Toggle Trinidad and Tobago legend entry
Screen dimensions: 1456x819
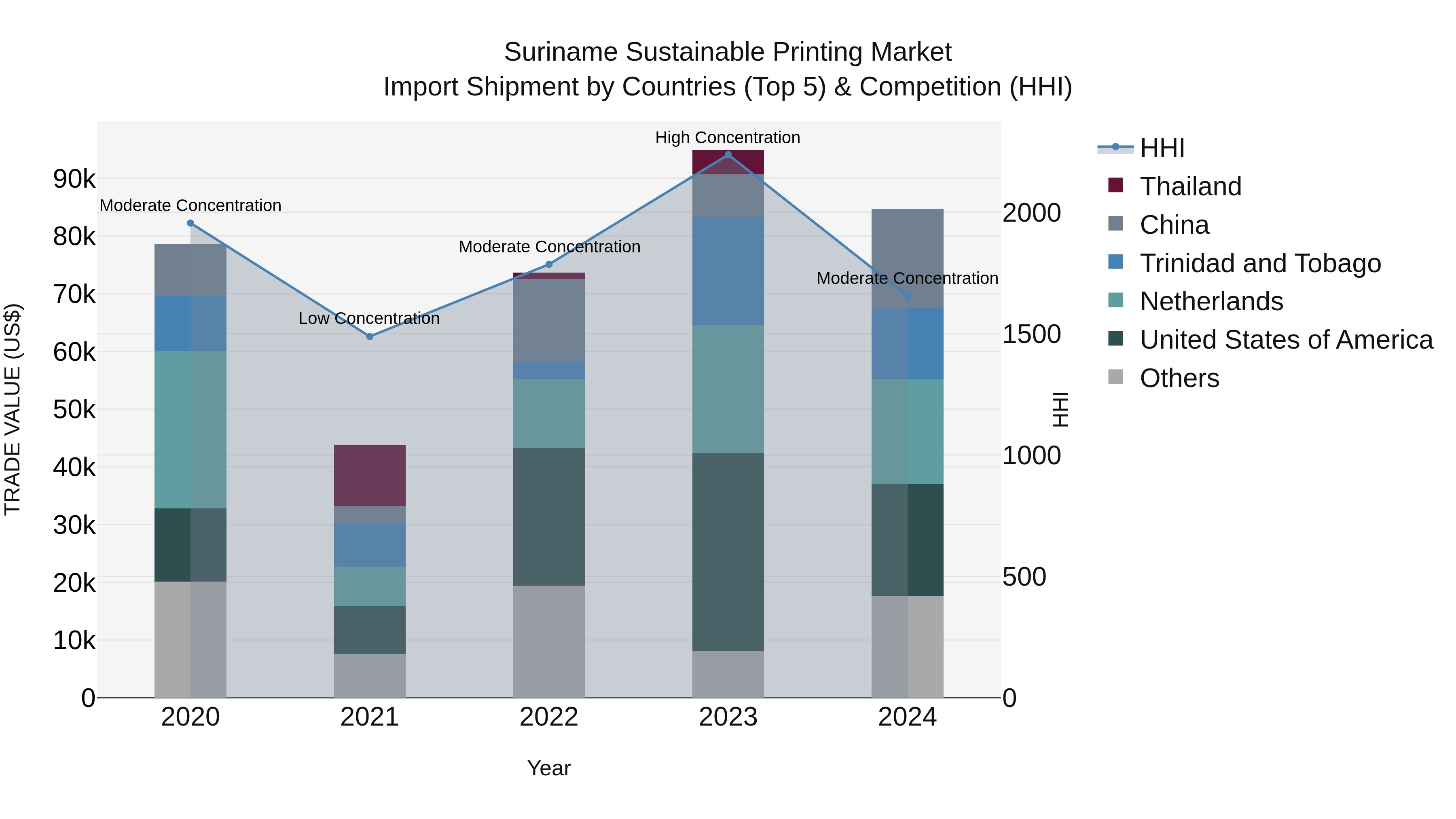point(1244,263)
